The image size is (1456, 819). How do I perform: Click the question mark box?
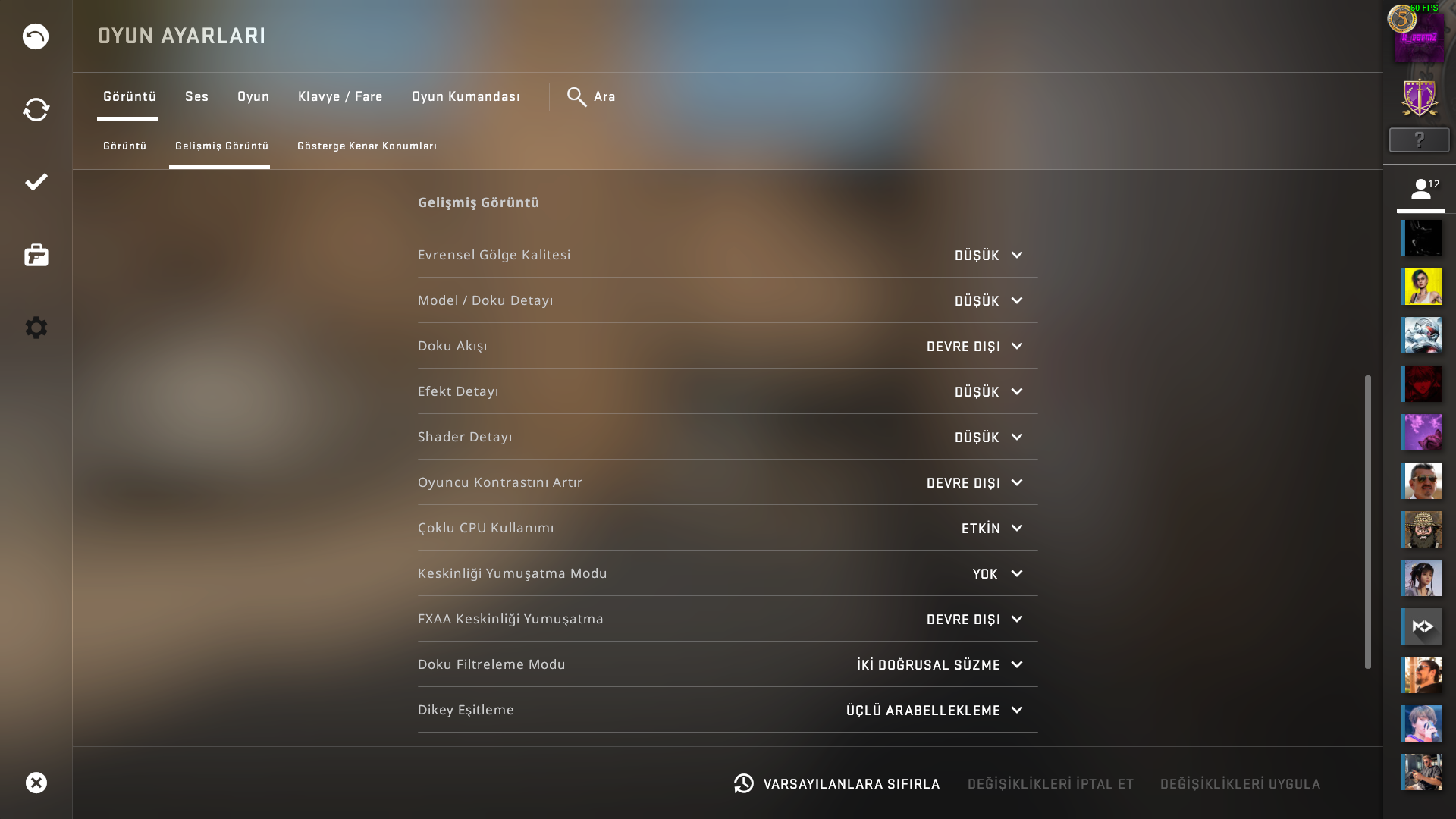1420,140
